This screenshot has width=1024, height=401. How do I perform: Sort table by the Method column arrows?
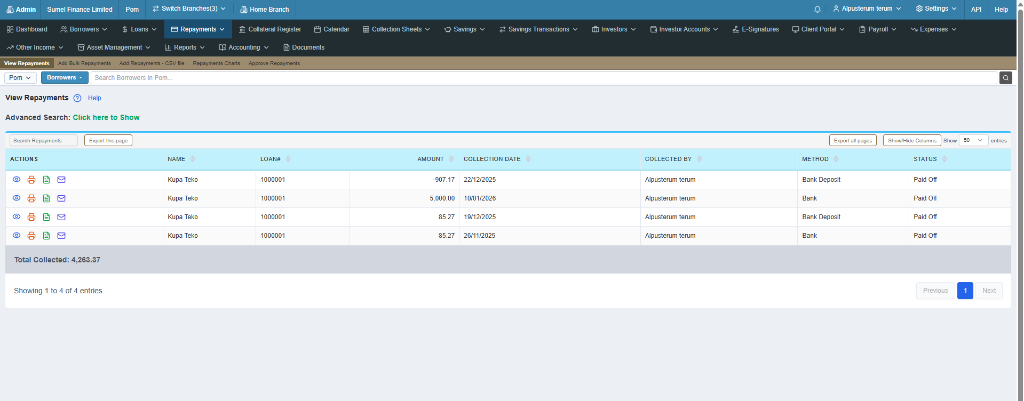(x=836, y=159)
